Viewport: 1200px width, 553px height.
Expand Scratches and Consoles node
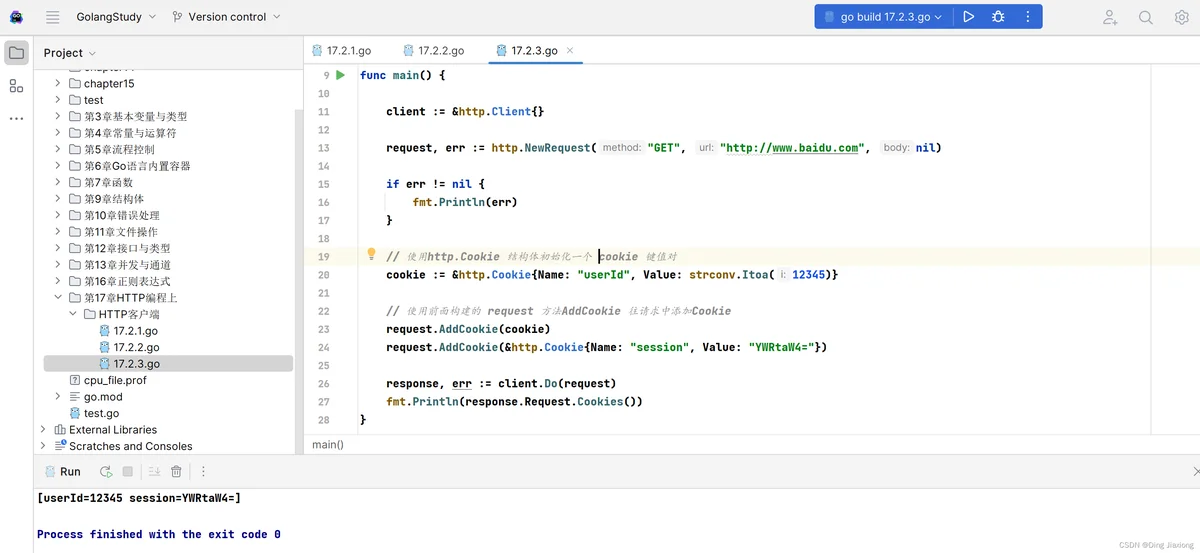point(43,446)
